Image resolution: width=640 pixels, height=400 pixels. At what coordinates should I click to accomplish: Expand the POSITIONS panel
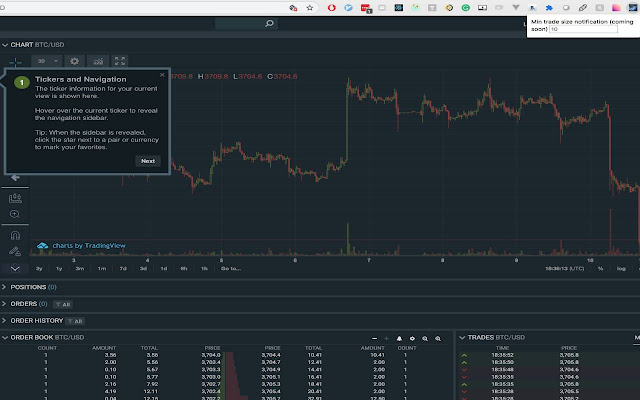tap(4, 287)
